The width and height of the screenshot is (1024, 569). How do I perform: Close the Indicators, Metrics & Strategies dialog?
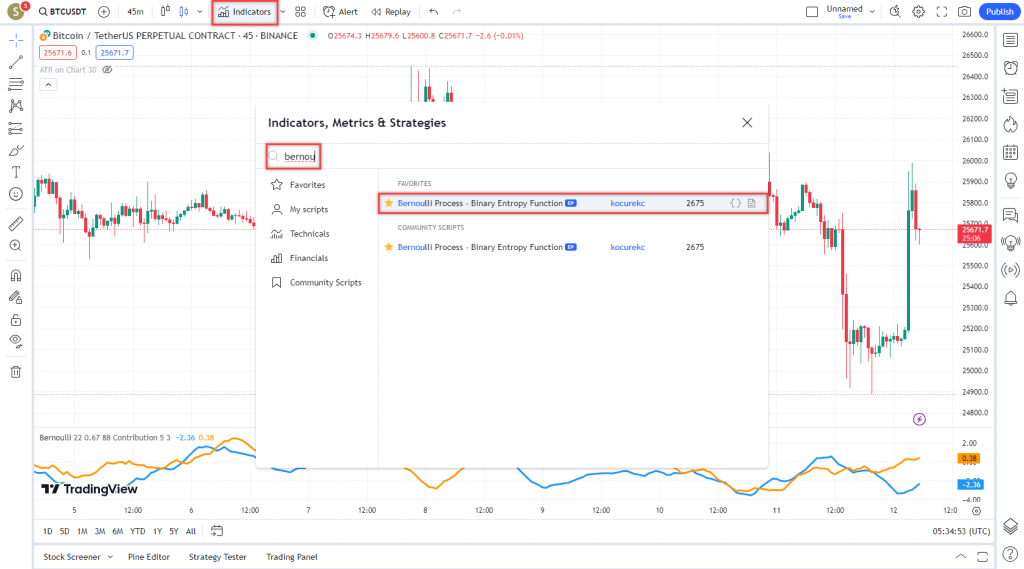(747, 123)
